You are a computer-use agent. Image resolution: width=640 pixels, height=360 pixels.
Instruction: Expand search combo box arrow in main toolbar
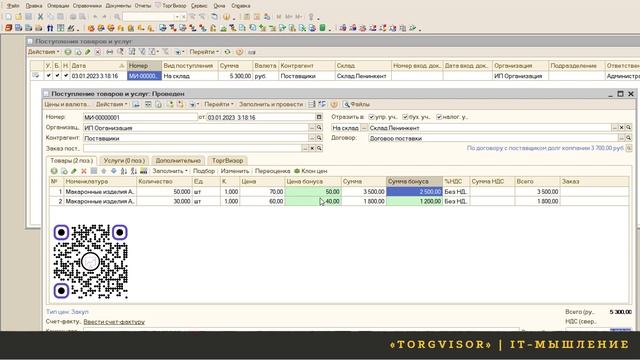(177, 17)
